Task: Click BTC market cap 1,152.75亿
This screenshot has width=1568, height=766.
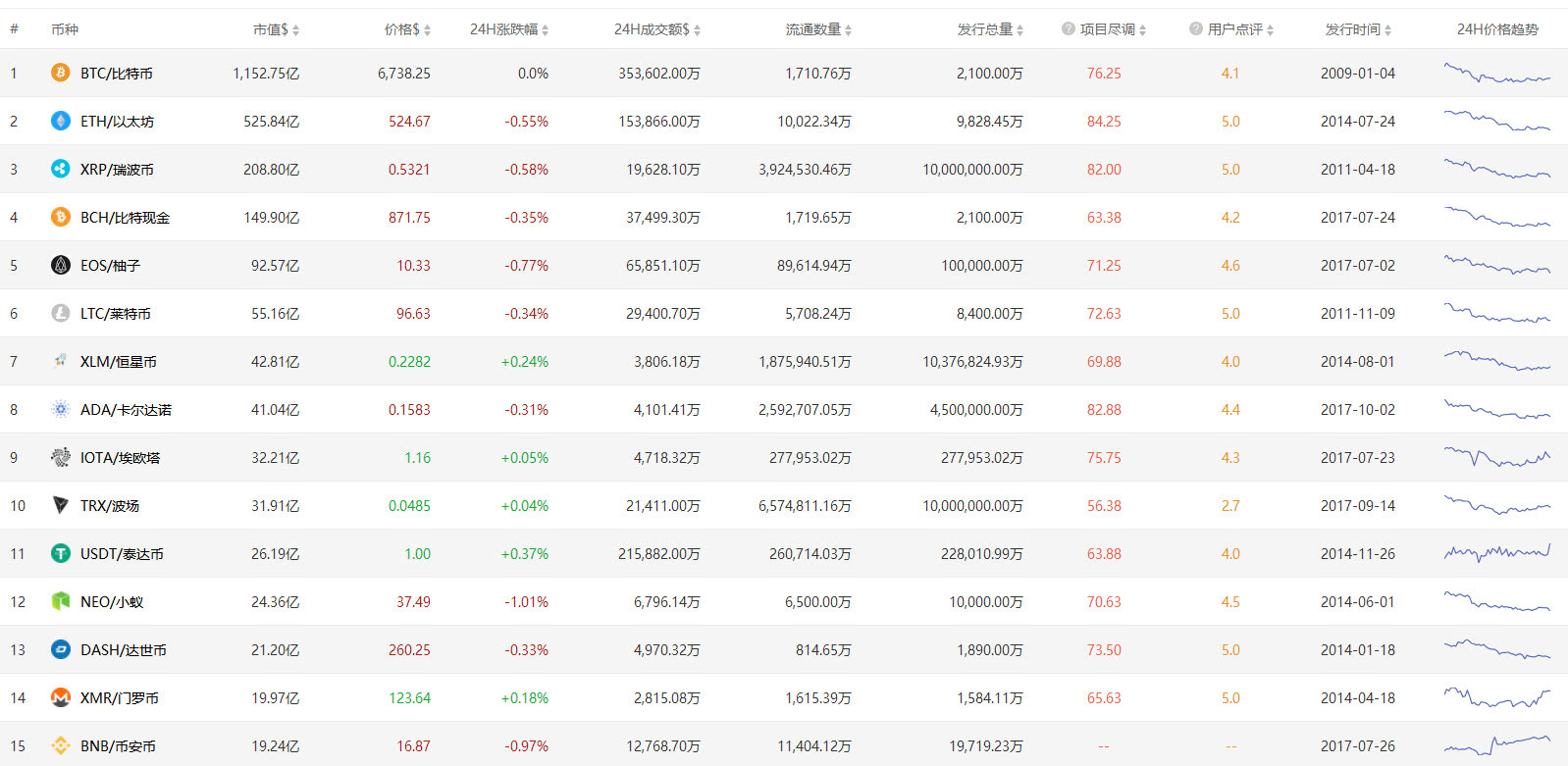Action: click(x=266, y=74)
